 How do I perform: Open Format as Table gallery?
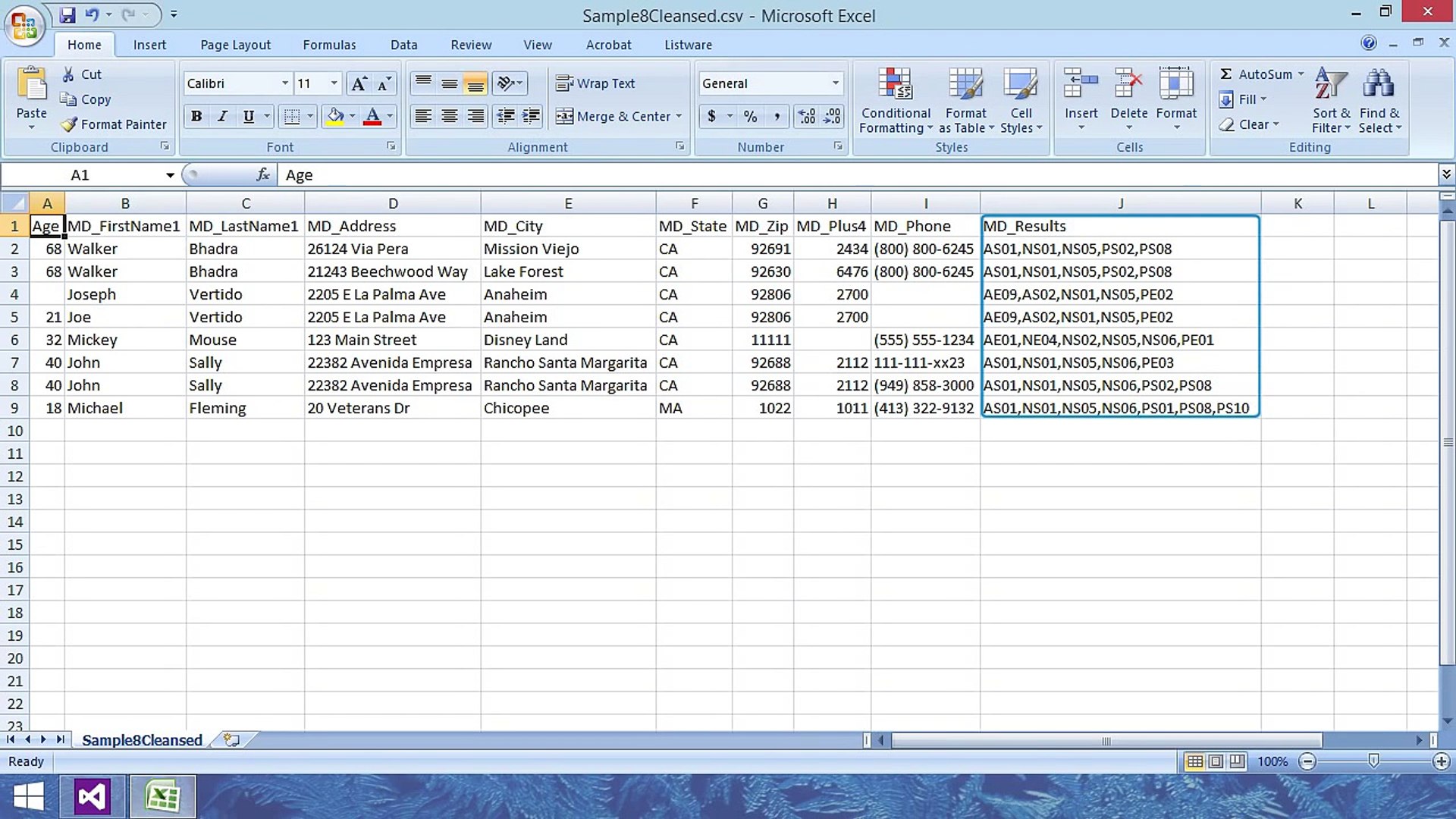(x=966, y=99)
